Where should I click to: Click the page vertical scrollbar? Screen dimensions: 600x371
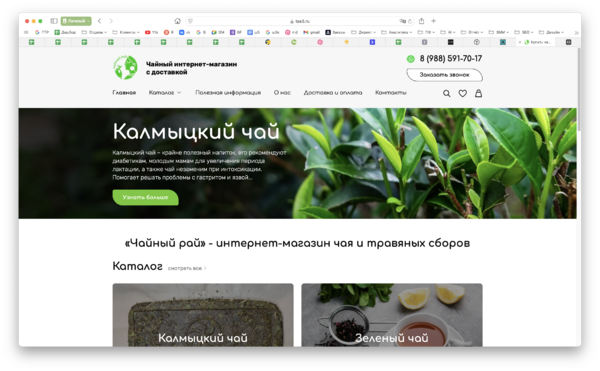point(579,89)
